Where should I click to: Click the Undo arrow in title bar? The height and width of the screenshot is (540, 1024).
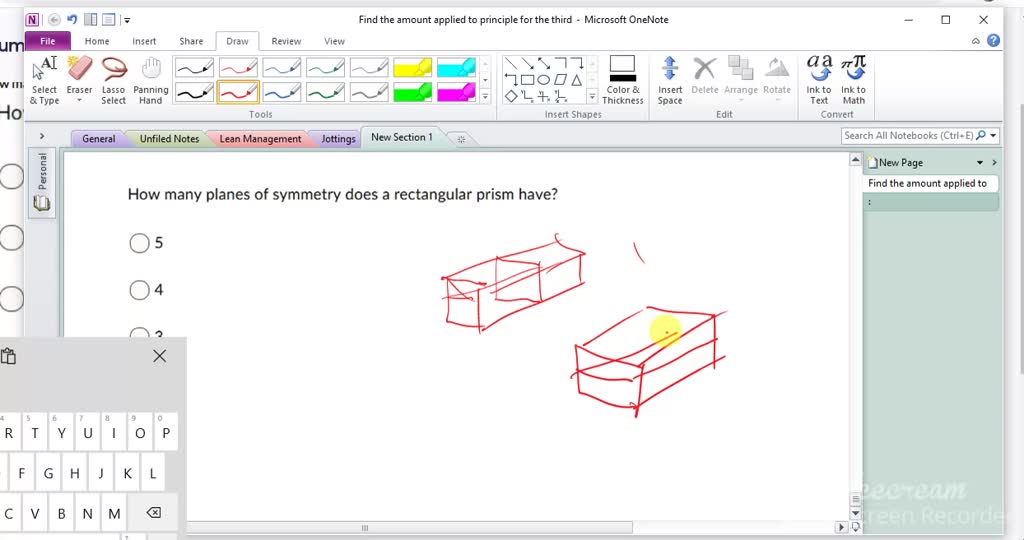tap(72, 19)
